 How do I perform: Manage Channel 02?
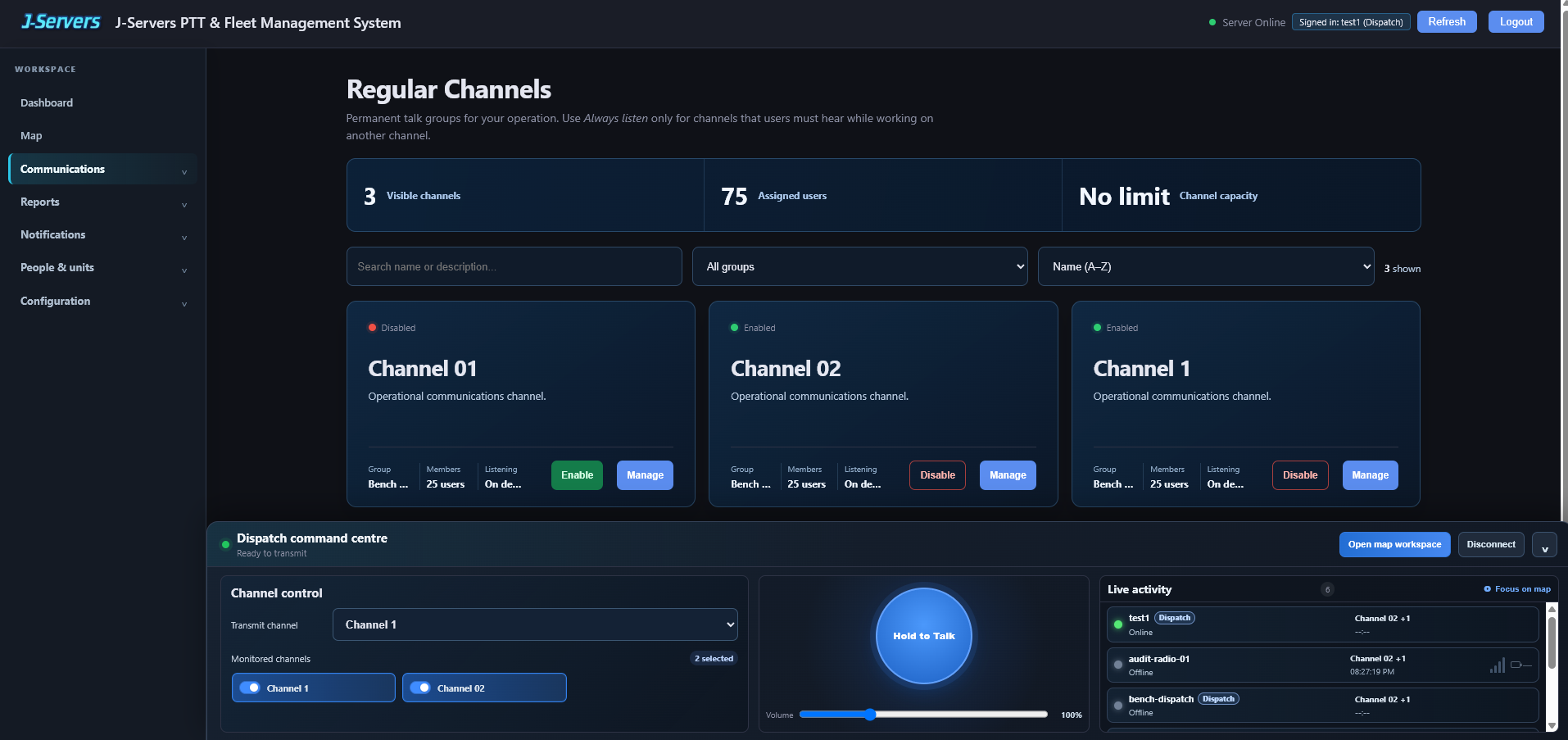coord(1008,475)
